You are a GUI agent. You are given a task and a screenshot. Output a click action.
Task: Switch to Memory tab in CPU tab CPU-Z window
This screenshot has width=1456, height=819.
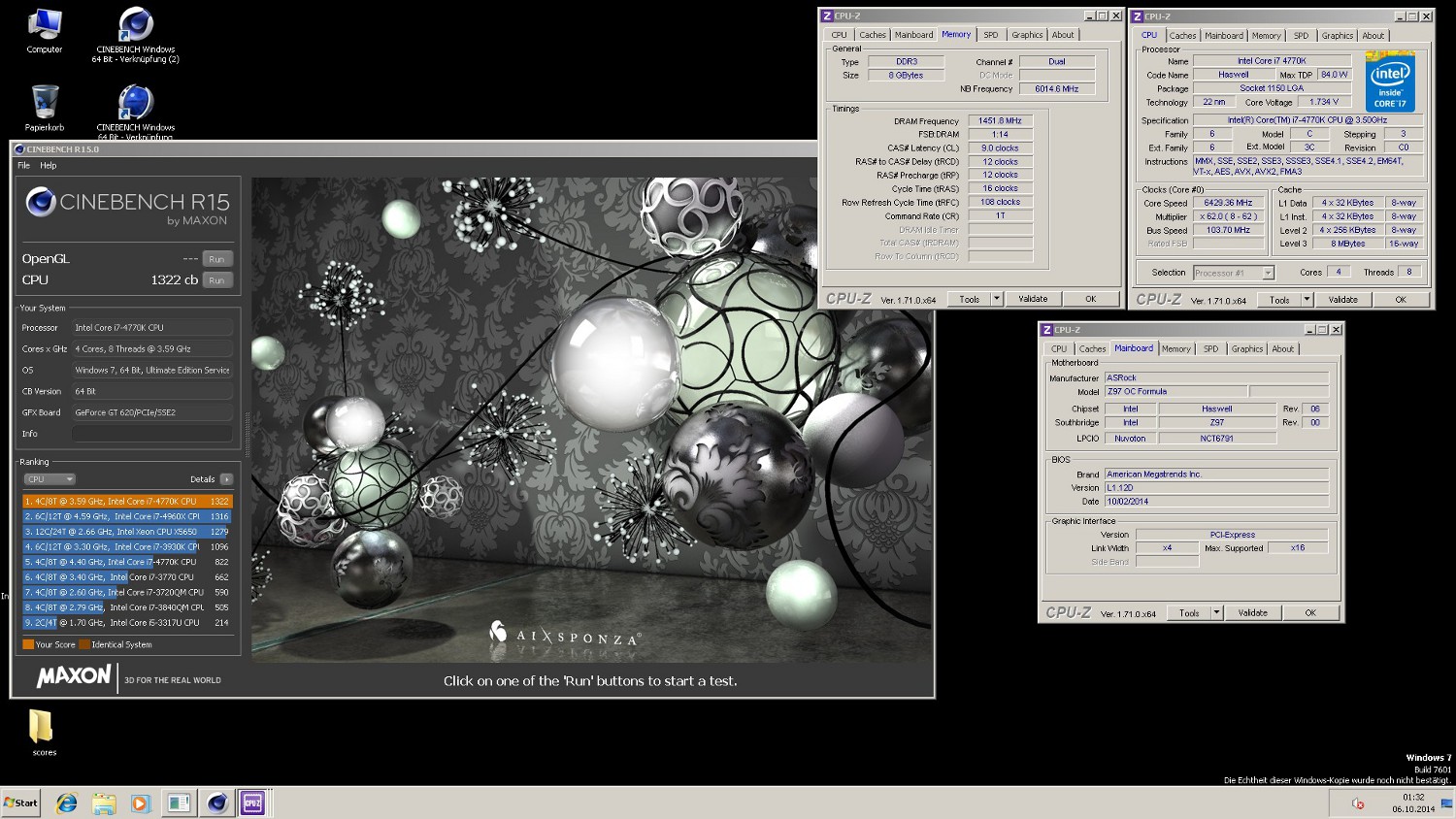(1267, 36)
